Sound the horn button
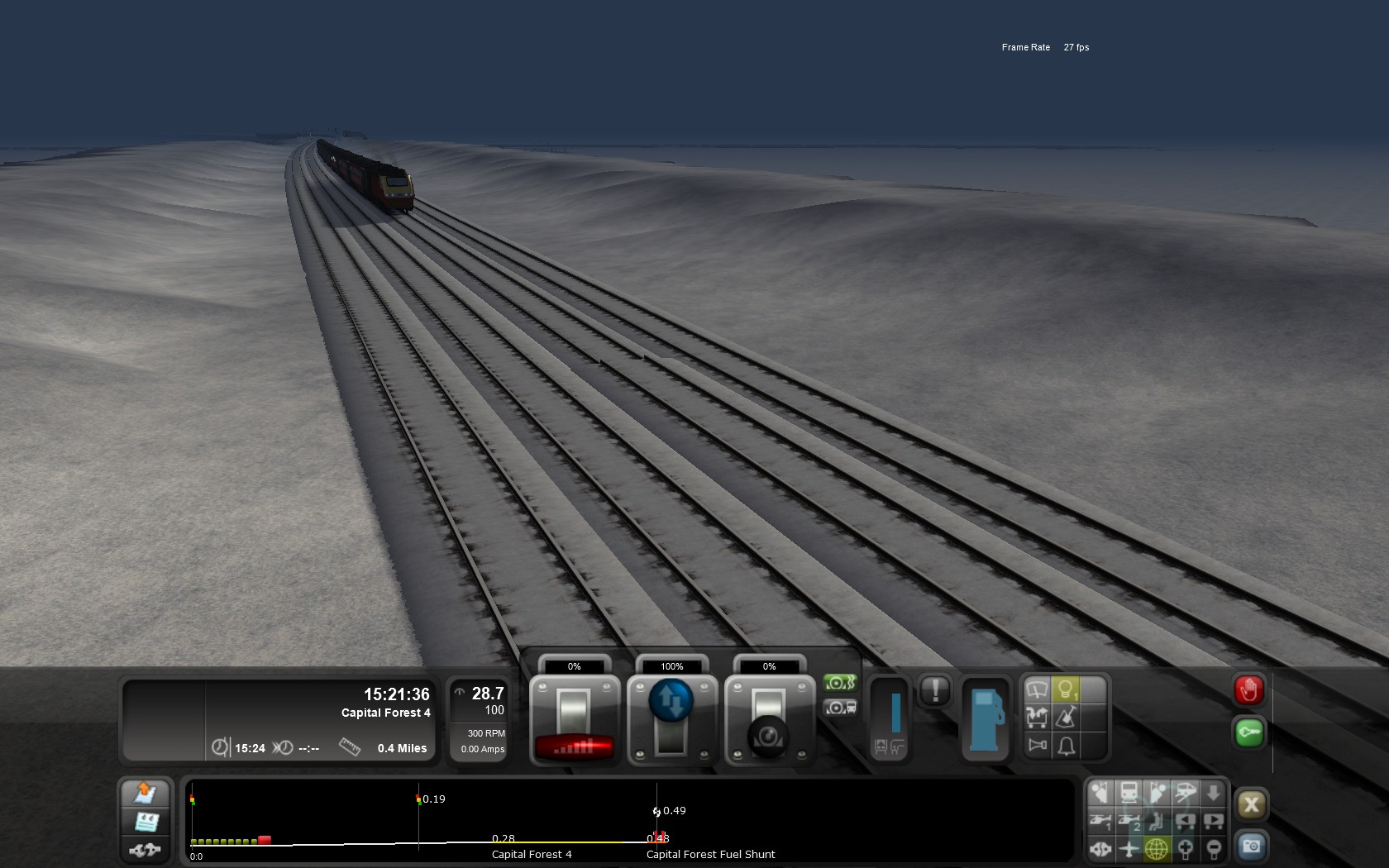This screenshot has height=868, width=1389. (x=1037, y=745)
